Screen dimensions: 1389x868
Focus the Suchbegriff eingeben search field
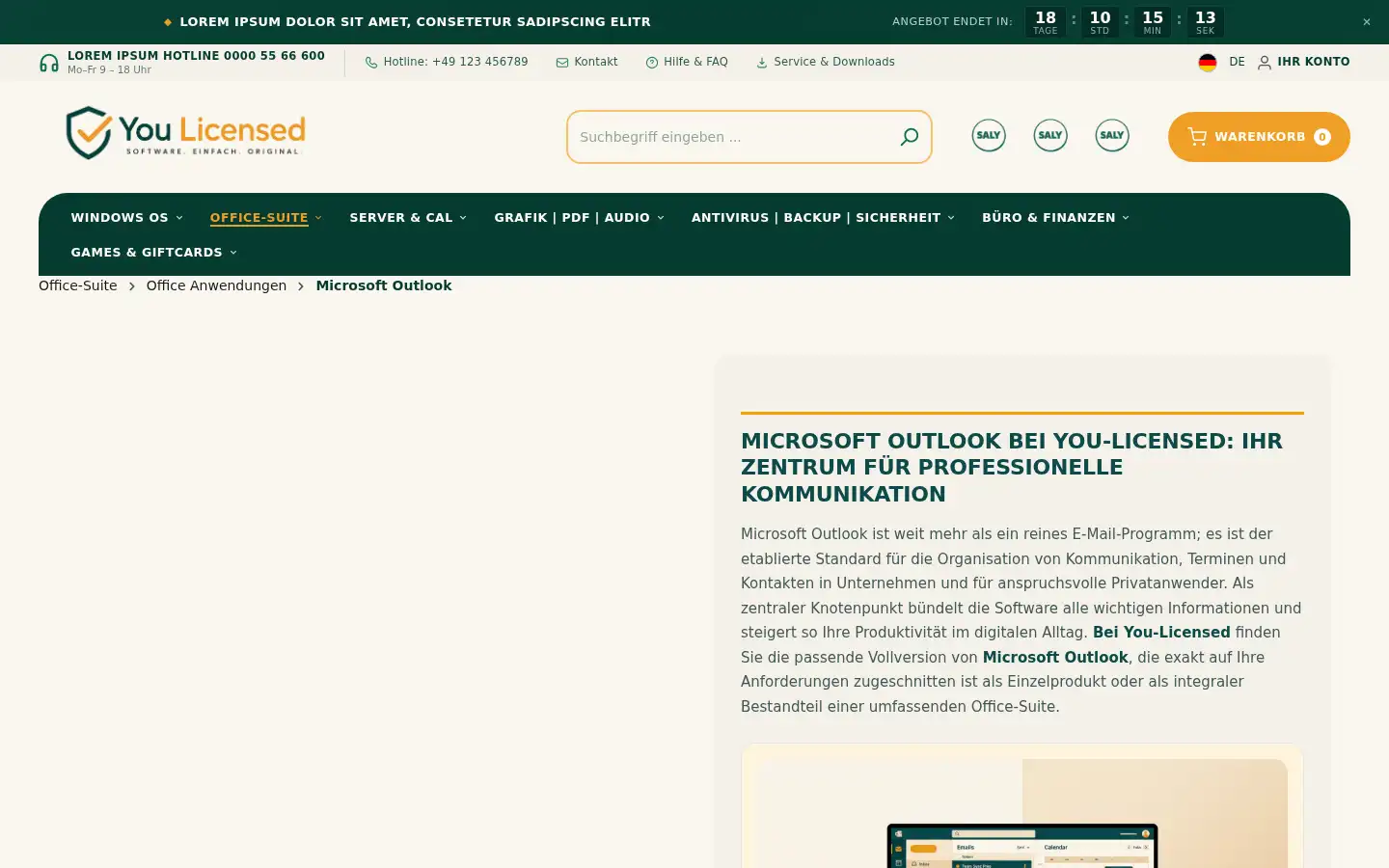749,137
